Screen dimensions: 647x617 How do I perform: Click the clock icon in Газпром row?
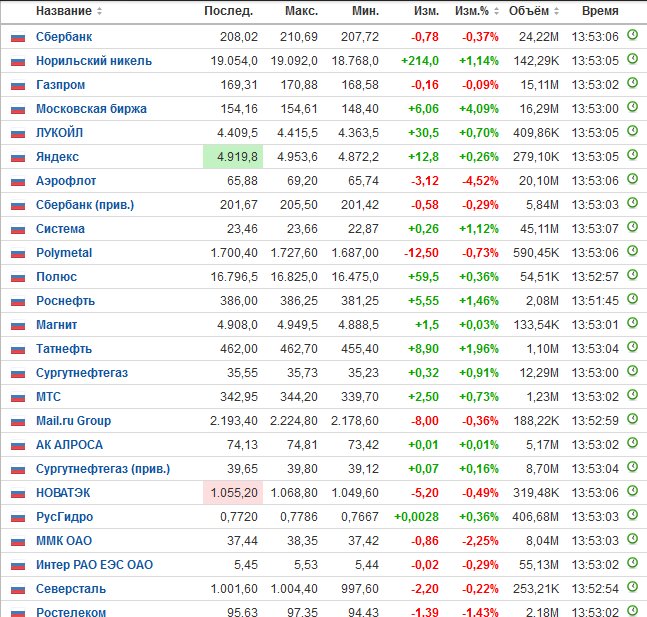[x=633, y=83]
